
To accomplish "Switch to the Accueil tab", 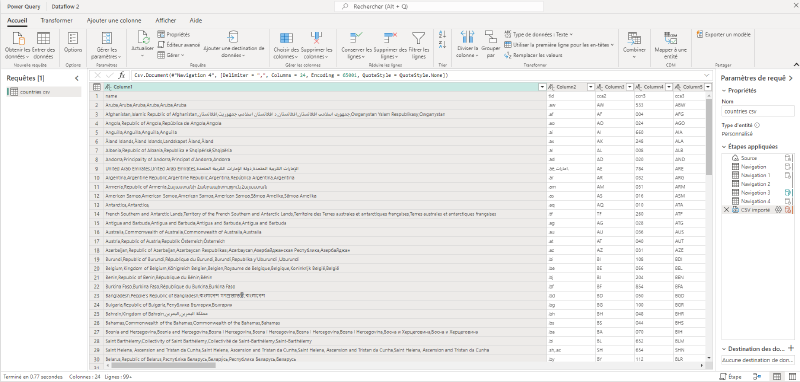I will pos(17,20).
